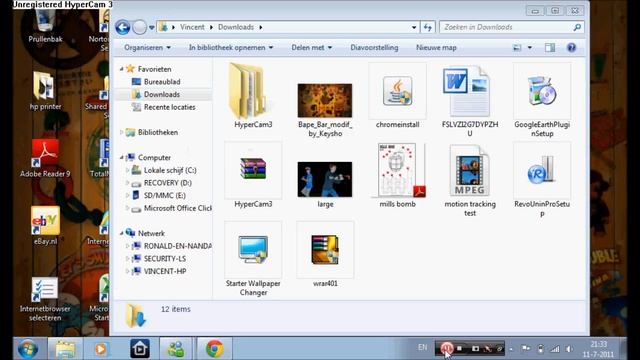Select Microsoft Office Click drive entry

pyautogui.click(x=177, y=208)
